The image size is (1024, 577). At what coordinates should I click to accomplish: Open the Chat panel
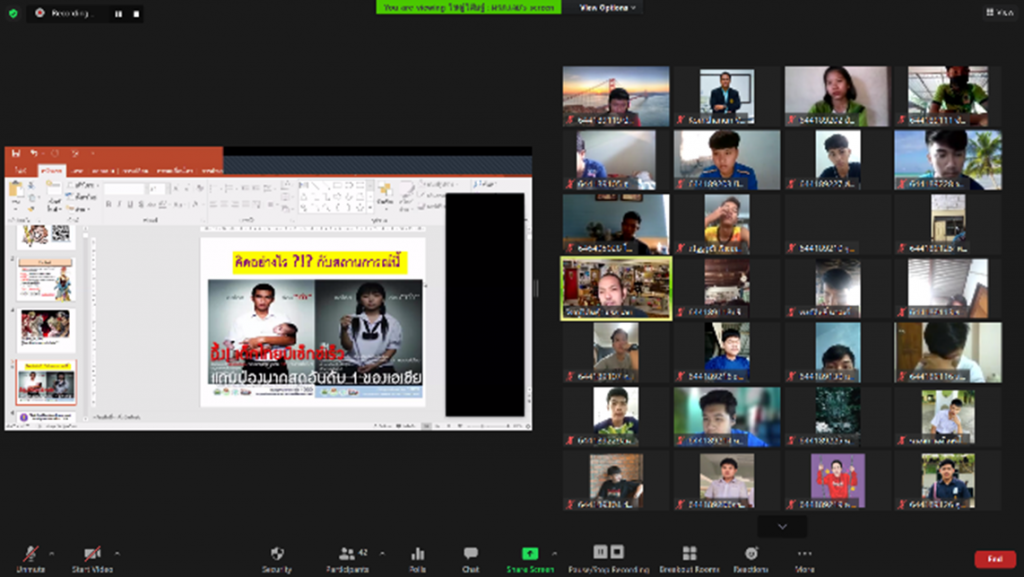[470, 557]
